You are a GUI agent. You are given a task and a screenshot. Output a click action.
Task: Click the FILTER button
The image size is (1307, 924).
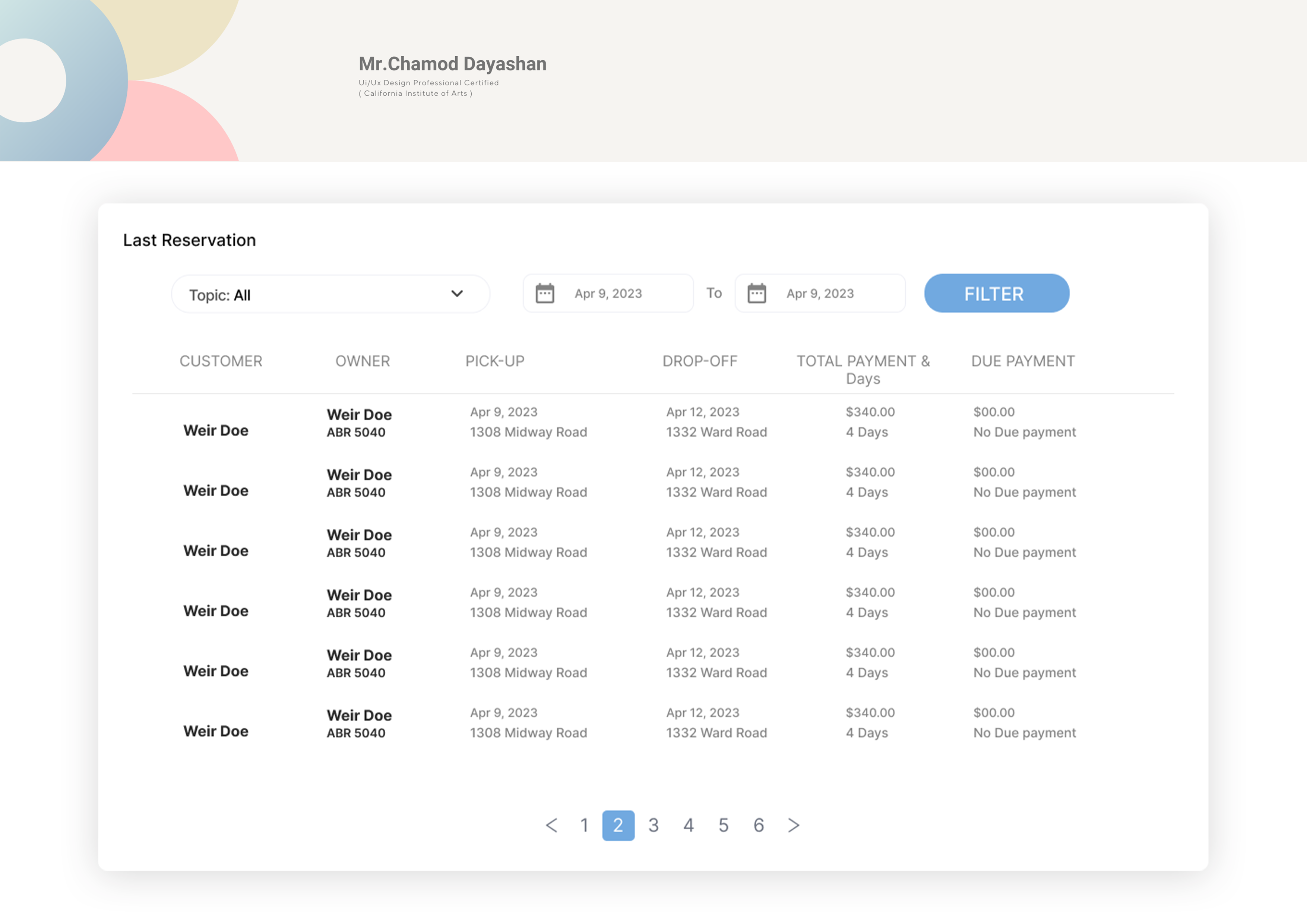pyautogui.click(x=996, y=293)
